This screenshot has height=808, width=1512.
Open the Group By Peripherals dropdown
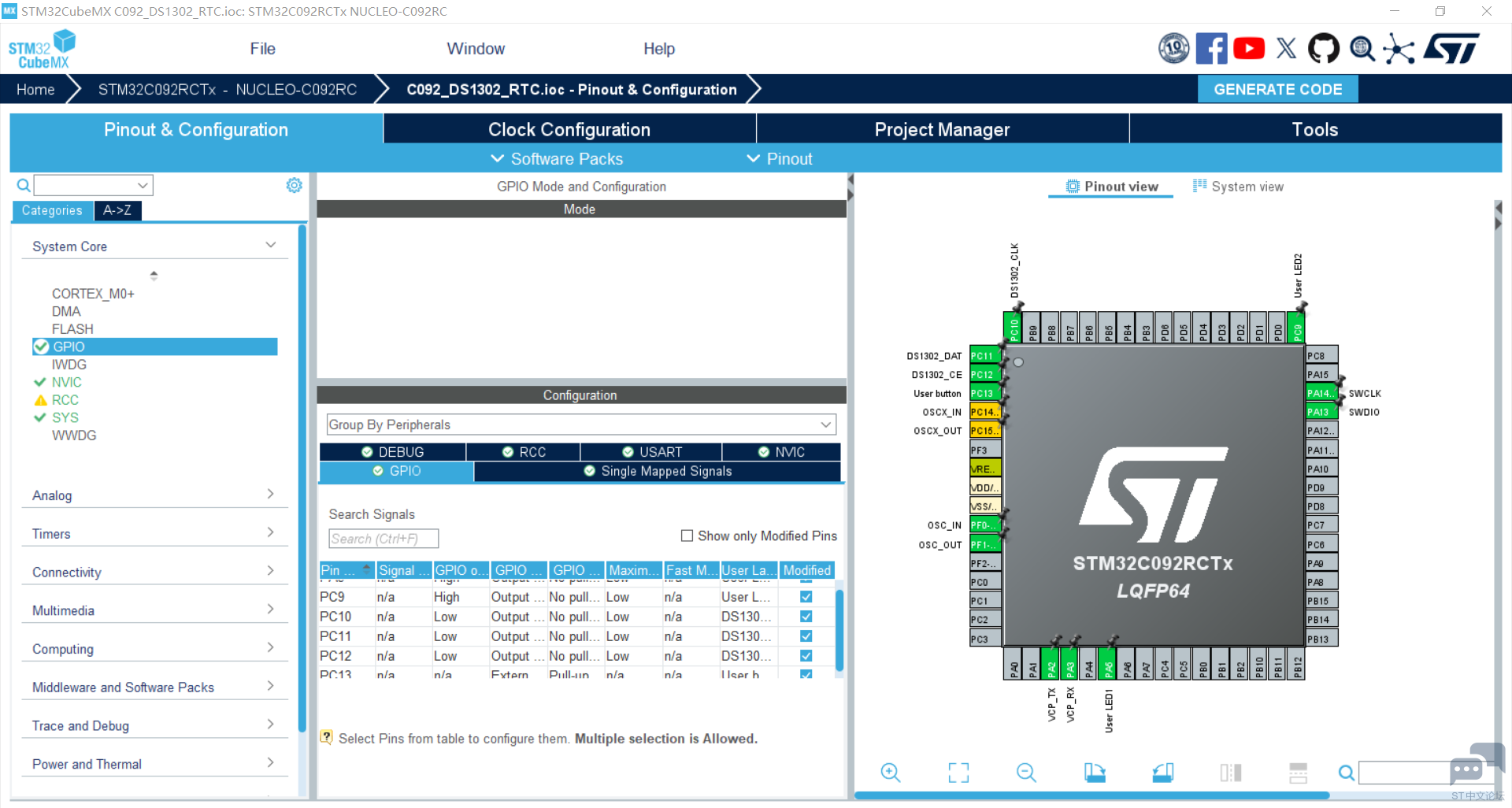pyautogui.click(x=581, y=424)
